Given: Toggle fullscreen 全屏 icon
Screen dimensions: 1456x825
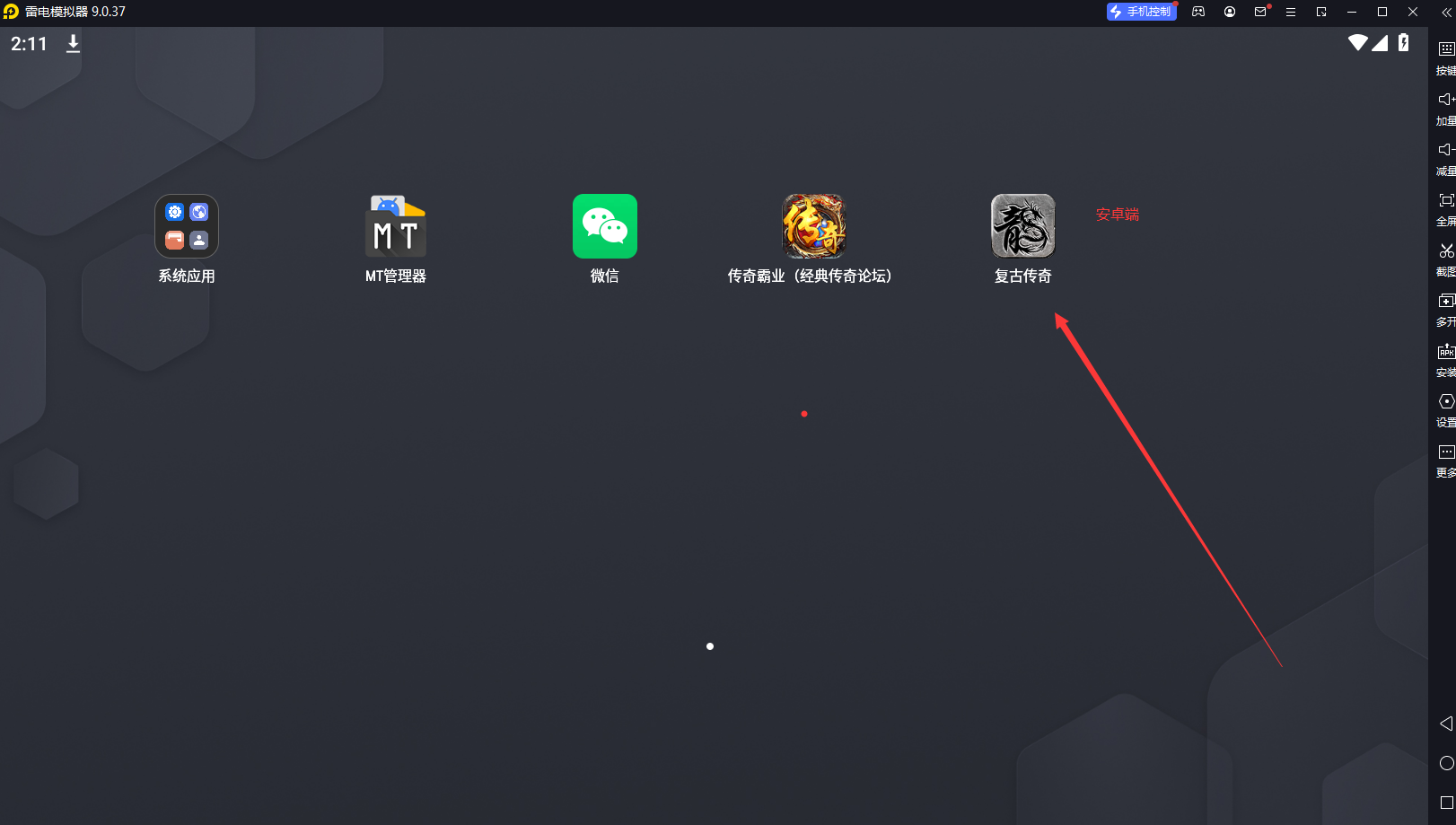Looking at the screenshot, I should 1446,200.
